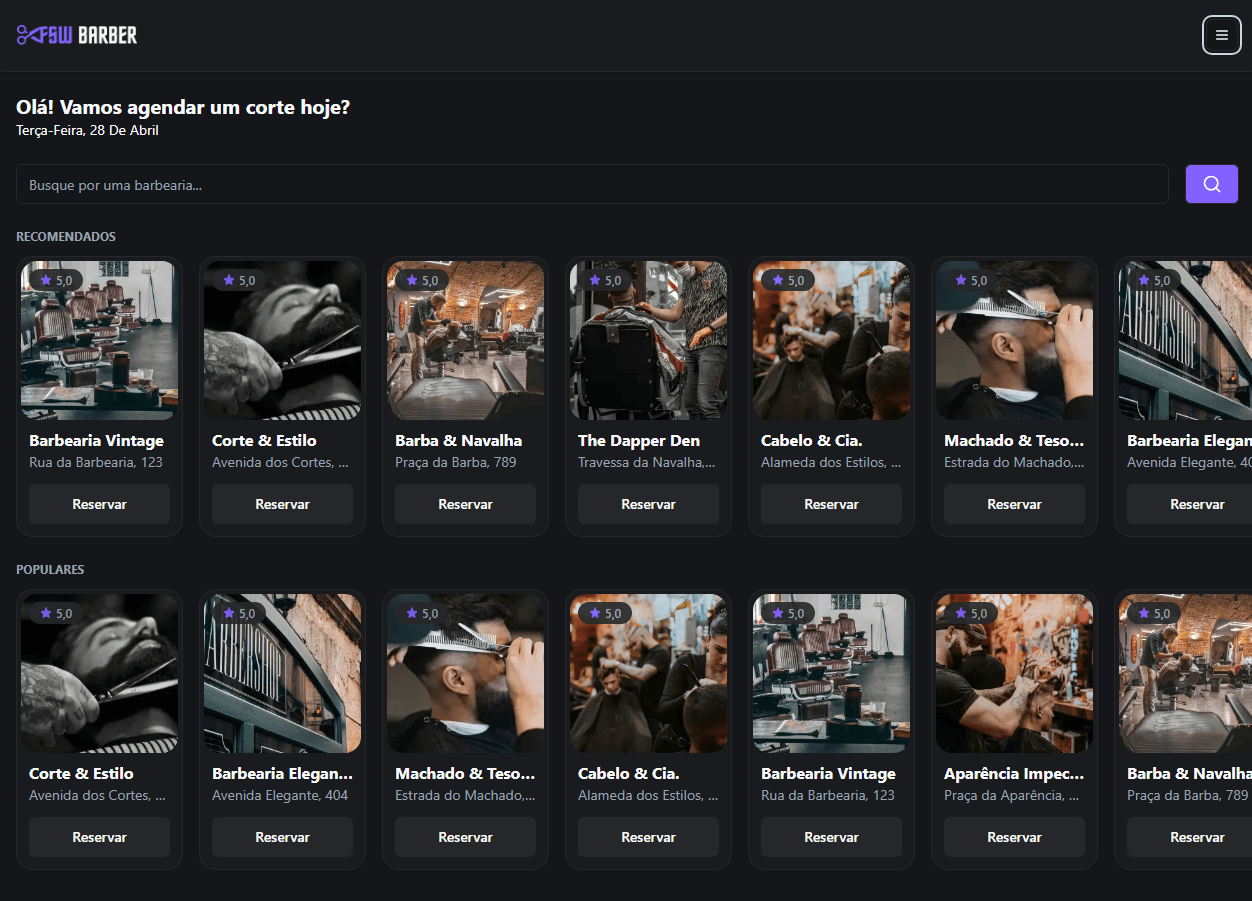
Task: Focus the 'Busque por uma barbearia' search field
Action: (x=592, y=184)
